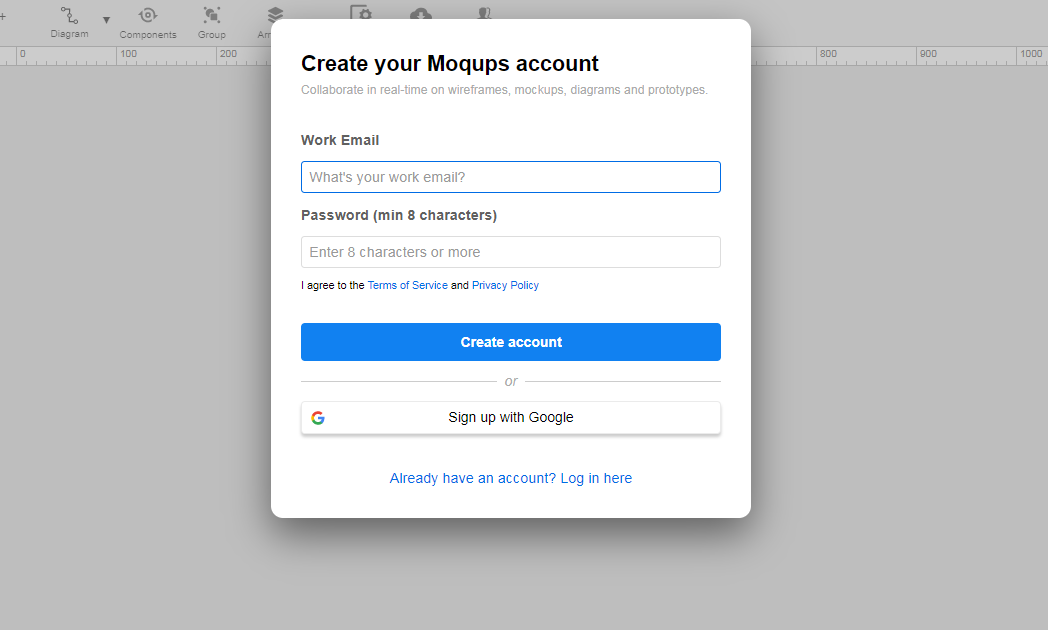This screenshot has width=1048, height=630.
Task: Select the Diagram connector tool icon
Action: [69, 15]
